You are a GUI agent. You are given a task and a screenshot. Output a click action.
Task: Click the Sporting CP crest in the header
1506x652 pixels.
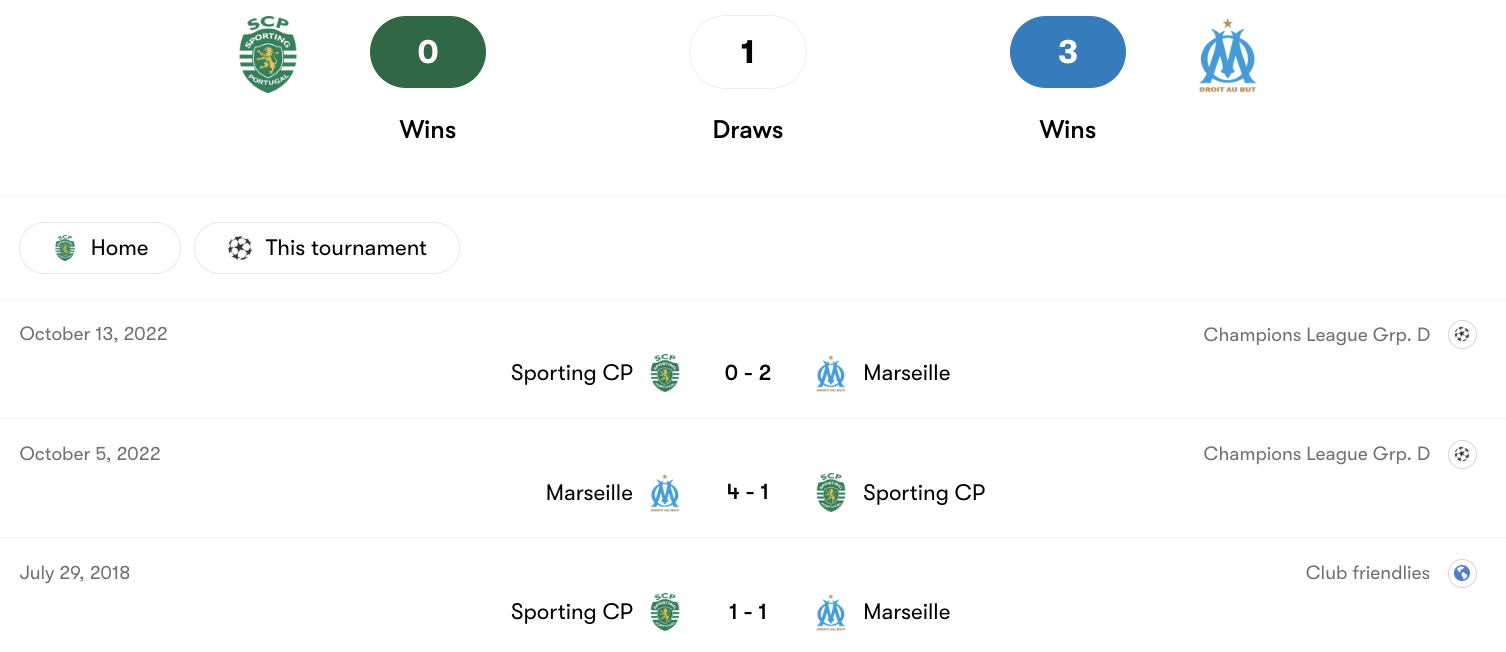tap(268, 52)
